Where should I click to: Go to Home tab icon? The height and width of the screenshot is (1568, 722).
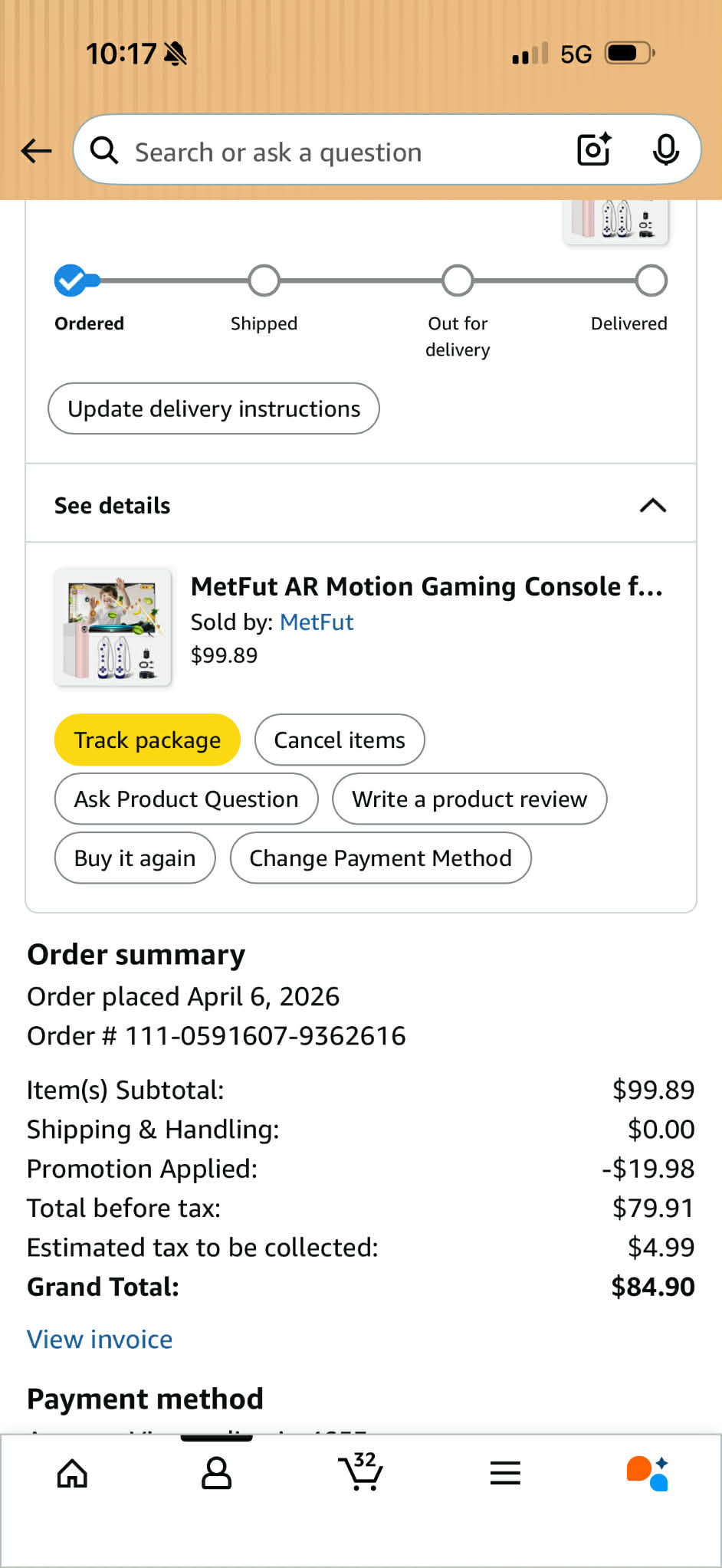pyautogui.click(x=73, y=1472)
